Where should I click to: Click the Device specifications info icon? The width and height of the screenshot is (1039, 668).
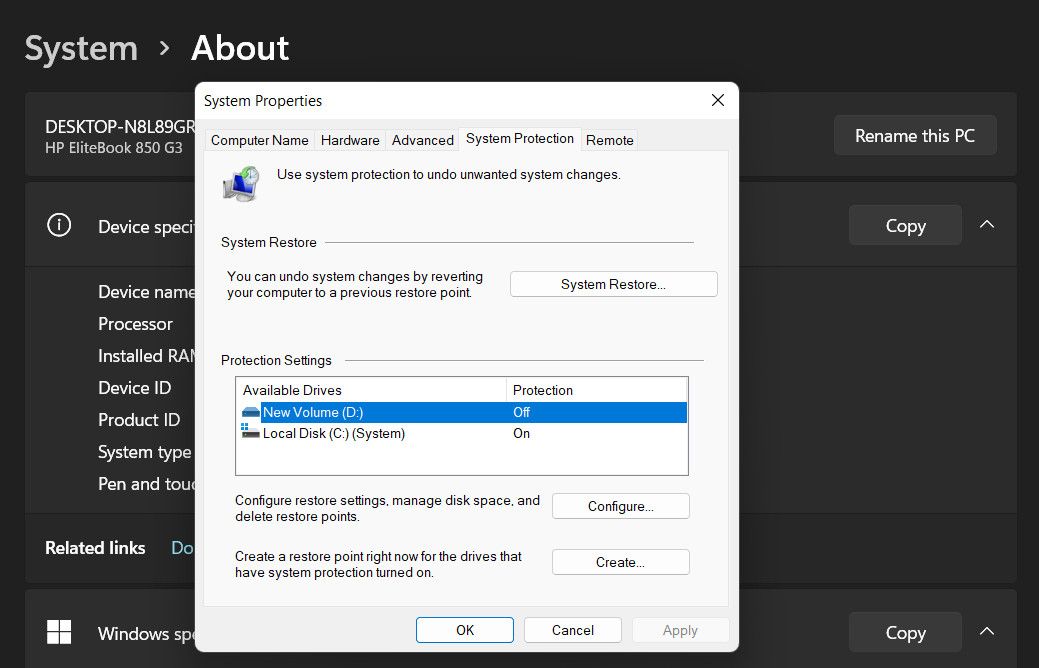click(59, 226)
